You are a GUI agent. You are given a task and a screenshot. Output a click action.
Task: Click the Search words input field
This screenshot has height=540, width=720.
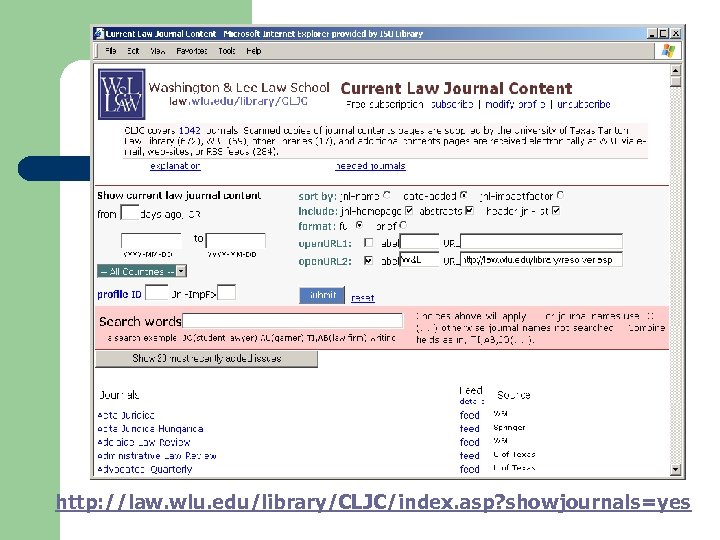click(x=293, y=321)
